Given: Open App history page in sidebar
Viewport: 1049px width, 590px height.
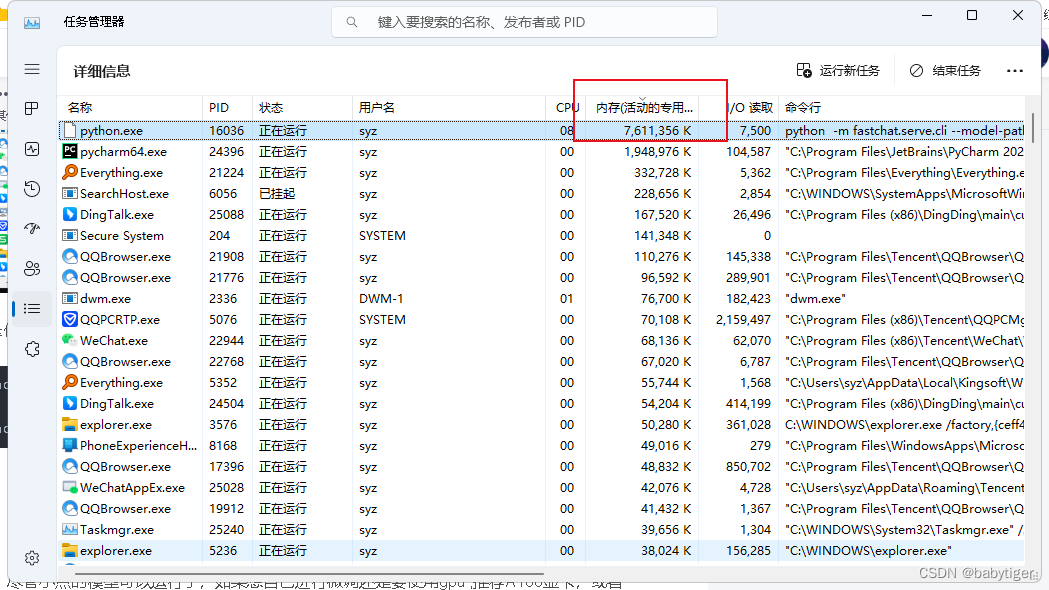Looking at the screenshot, I should tap(32, 189).
